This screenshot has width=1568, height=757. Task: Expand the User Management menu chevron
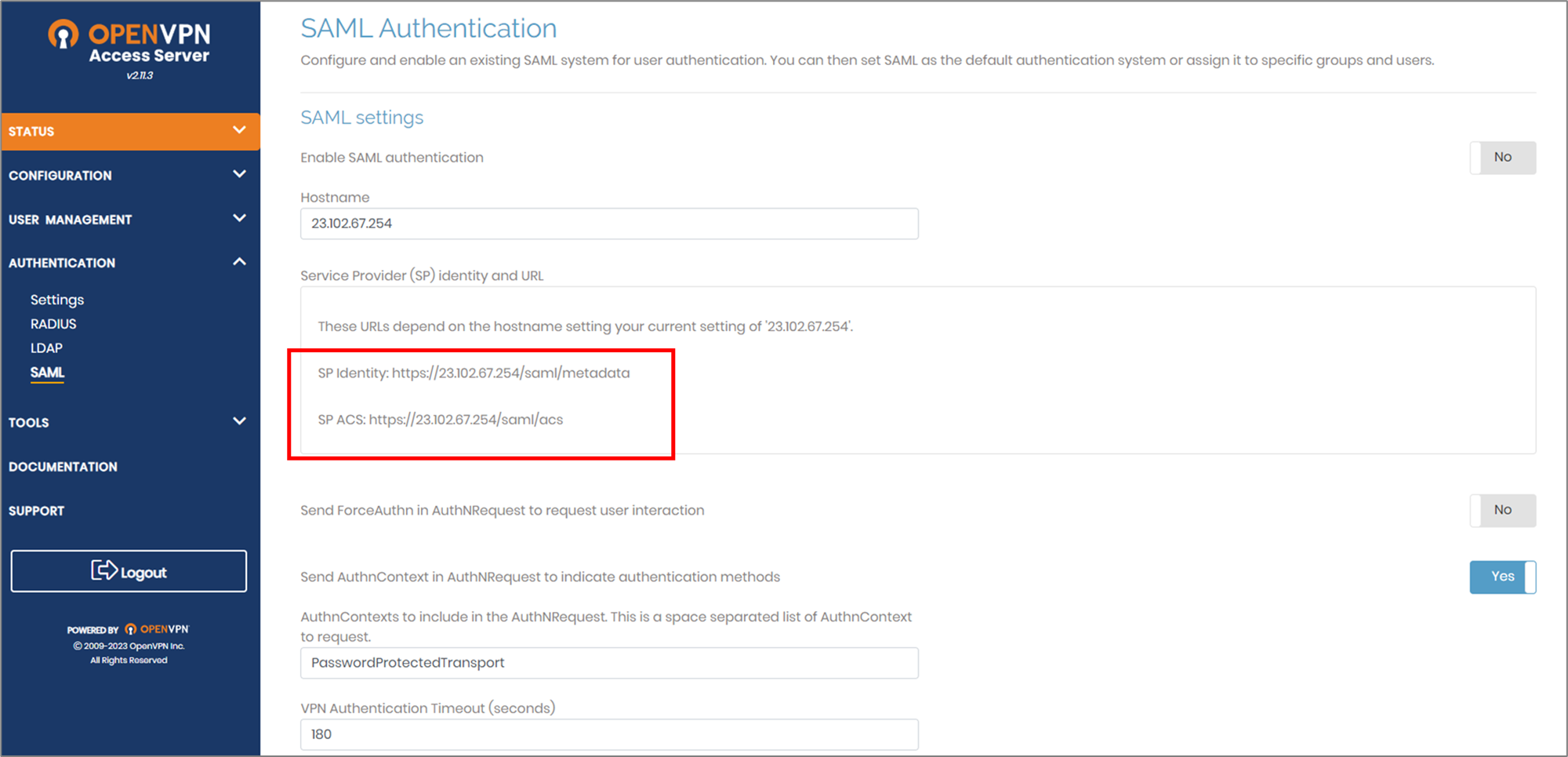(239, 218)
